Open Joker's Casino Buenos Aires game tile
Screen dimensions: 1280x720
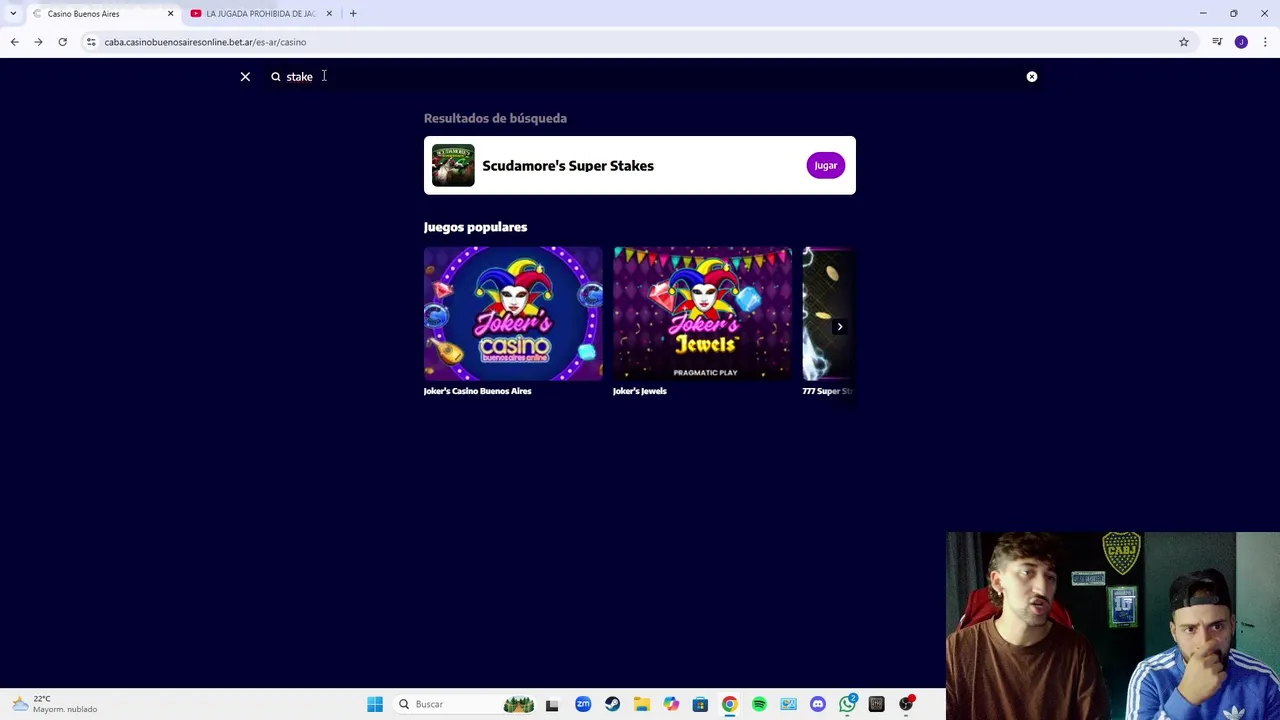[513, 314]
